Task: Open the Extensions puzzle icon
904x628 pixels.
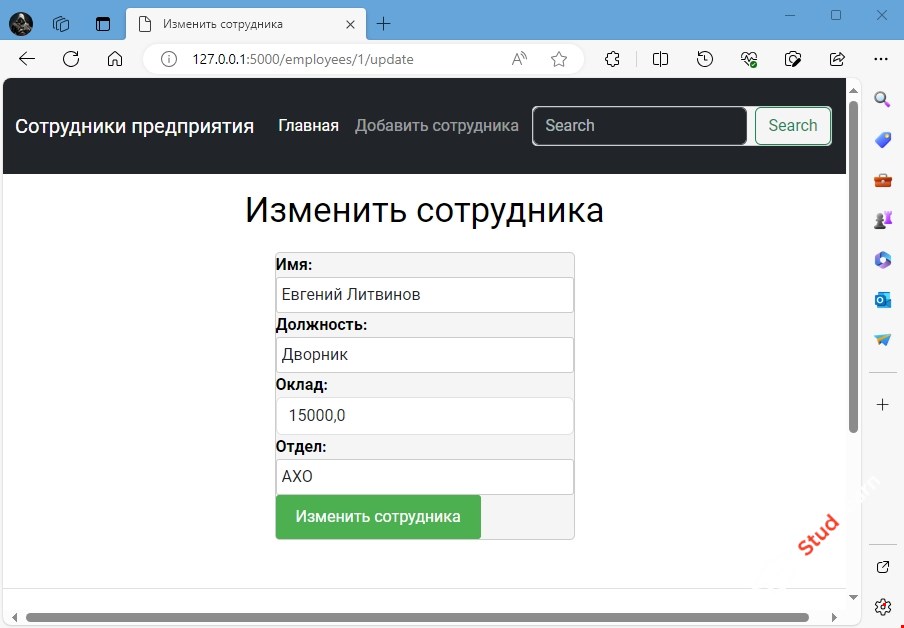Action: [613, 59]
